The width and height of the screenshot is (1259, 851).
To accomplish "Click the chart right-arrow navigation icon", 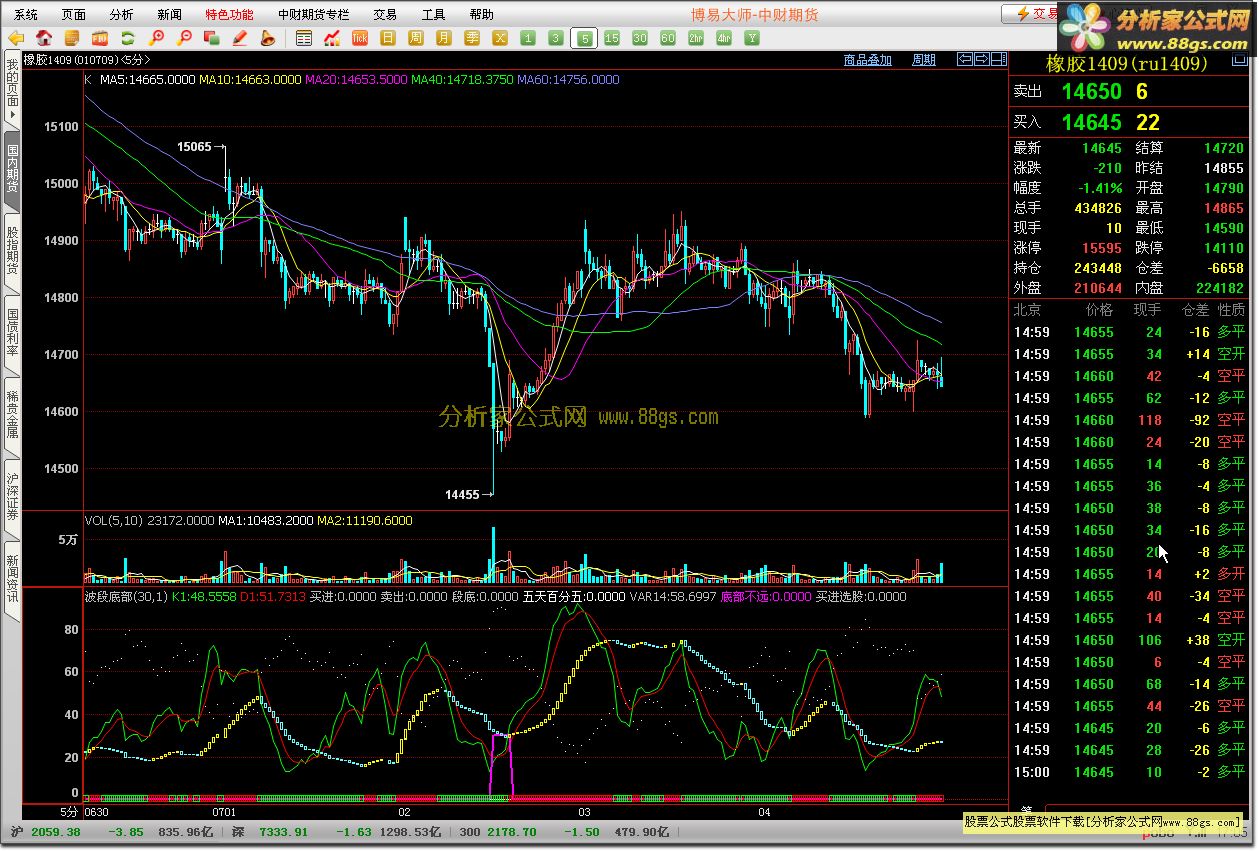I will pos(982,59).
